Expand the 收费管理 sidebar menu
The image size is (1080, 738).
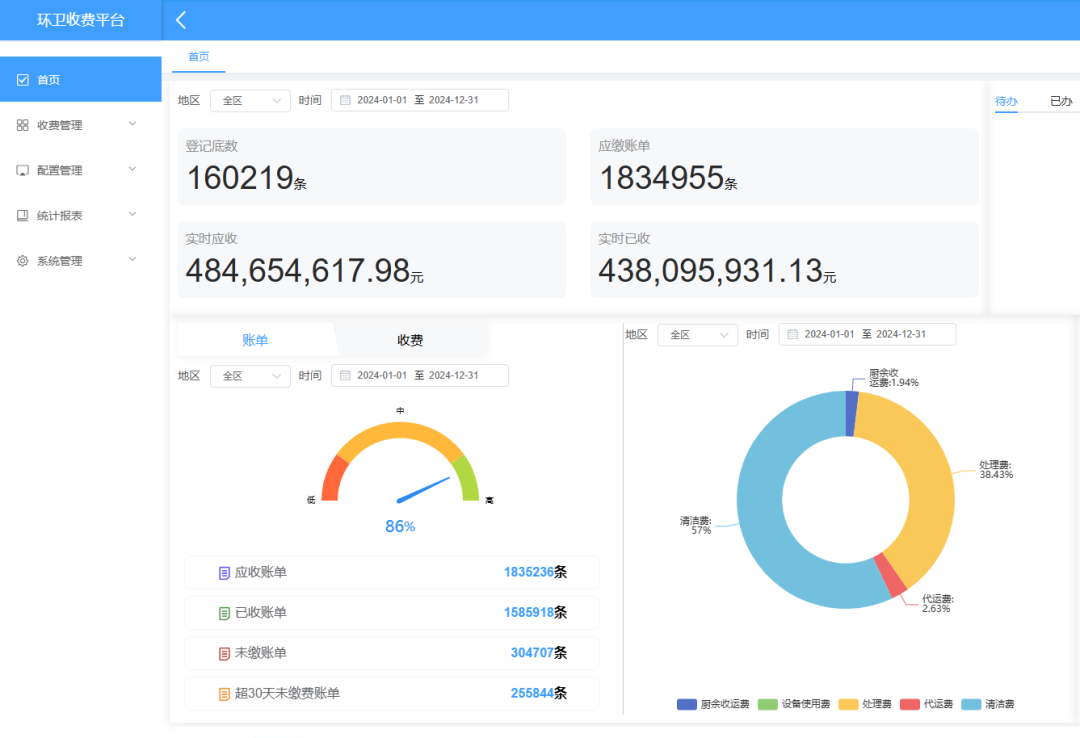(x=80, y=125)
